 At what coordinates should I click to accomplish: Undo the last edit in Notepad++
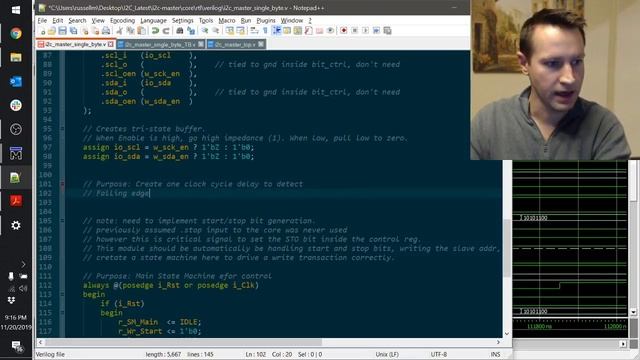tap(155, 31)
